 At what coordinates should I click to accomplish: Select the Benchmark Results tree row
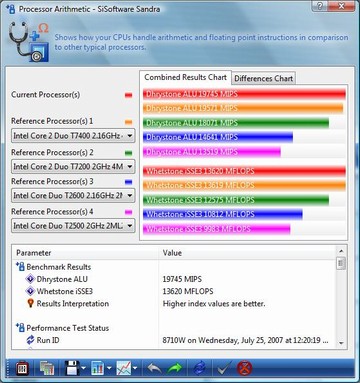tap(174, 267)
